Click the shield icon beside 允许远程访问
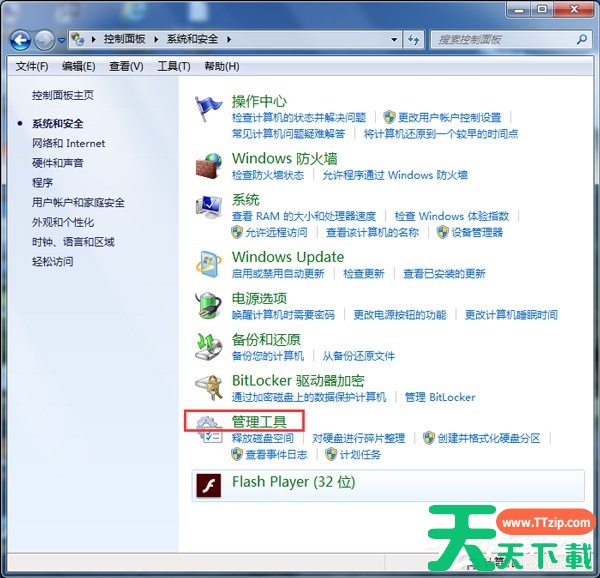 tap(236, 232)
